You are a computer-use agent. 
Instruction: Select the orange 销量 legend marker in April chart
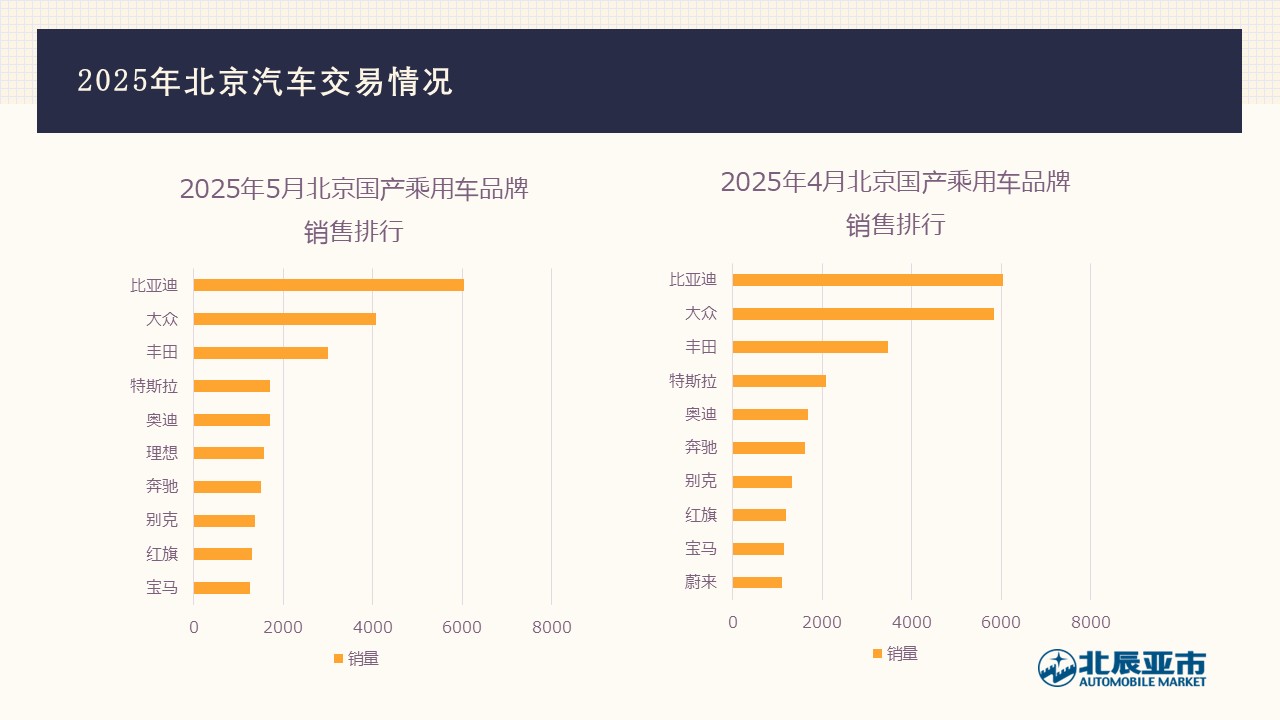click(877, 653)
